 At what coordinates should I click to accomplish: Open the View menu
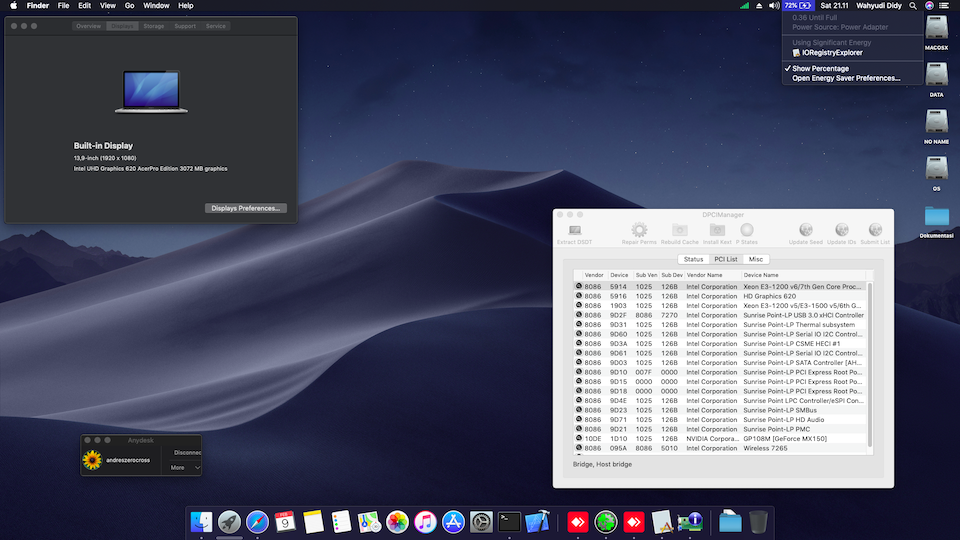pos(108,6)
